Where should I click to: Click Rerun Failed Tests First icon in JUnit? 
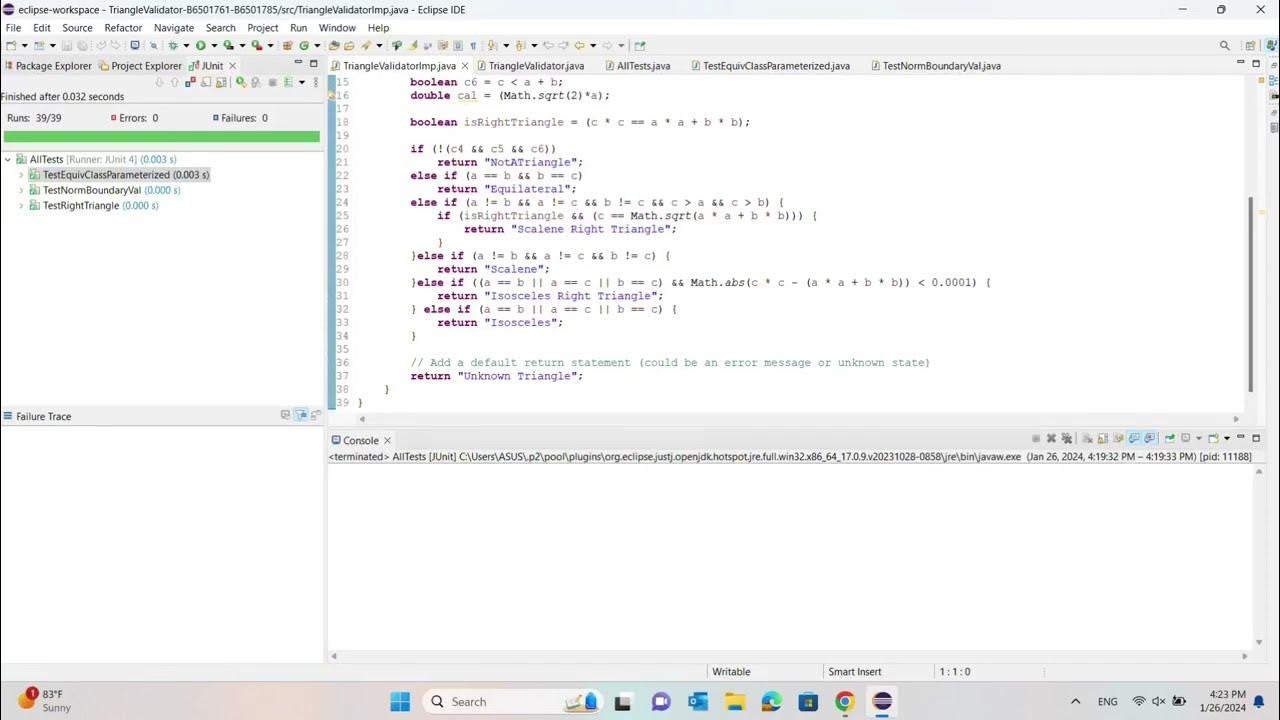pyautogui.click(x=256, y=82)
